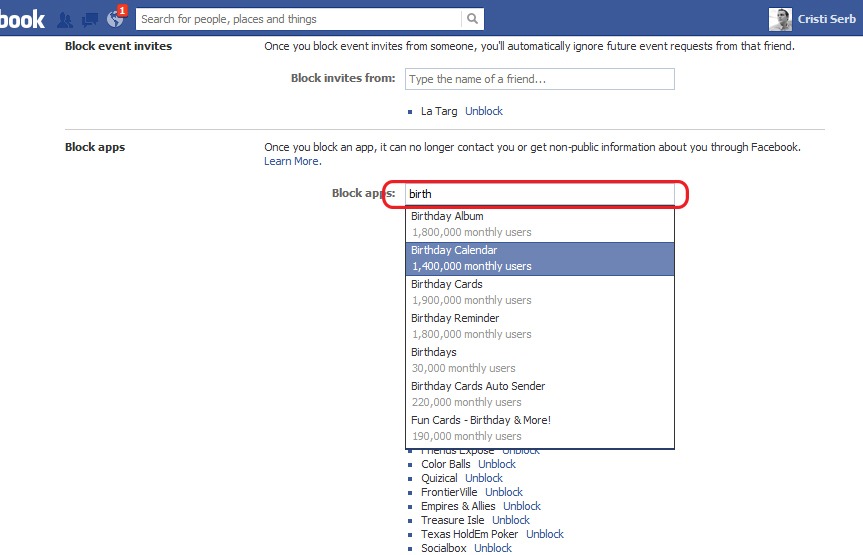This screenshot has width=863, height=555.
Task: Open the messages icon
Action: click(x=90, y=19)
